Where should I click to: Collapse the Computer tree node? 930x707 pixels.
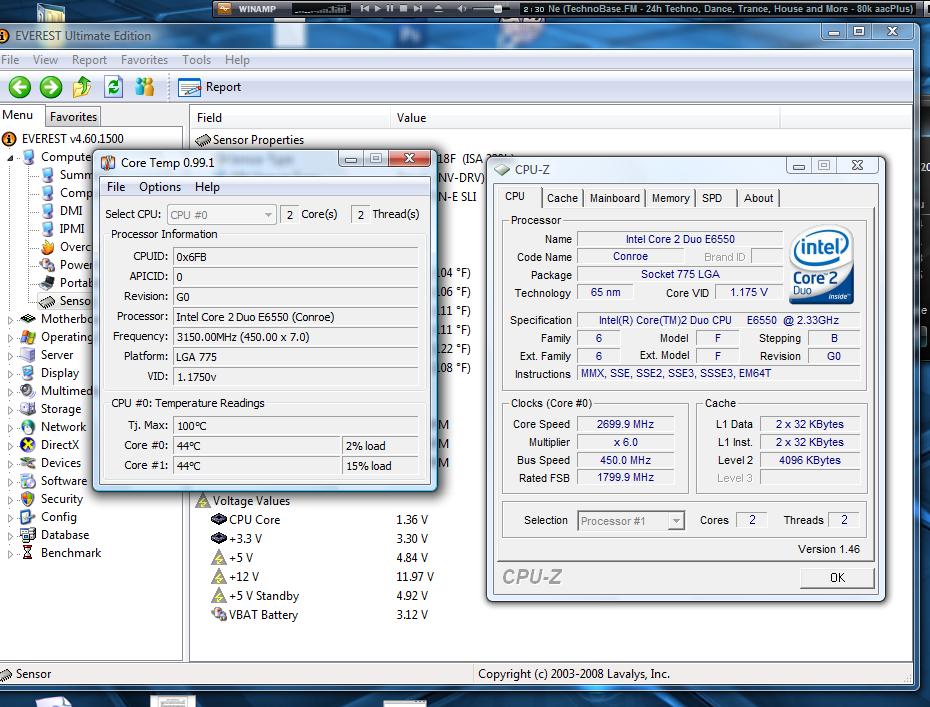[9, 158]
